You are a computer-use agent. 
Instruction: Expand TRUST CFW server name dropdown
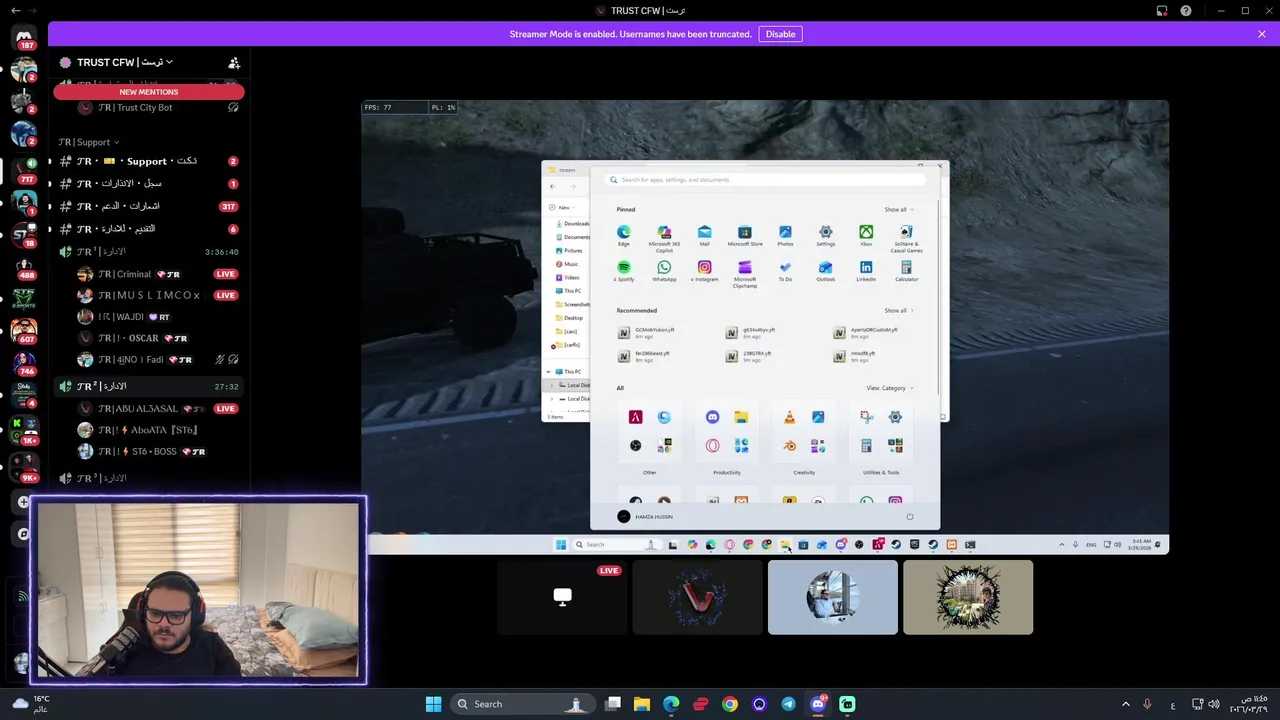(125, 62)
